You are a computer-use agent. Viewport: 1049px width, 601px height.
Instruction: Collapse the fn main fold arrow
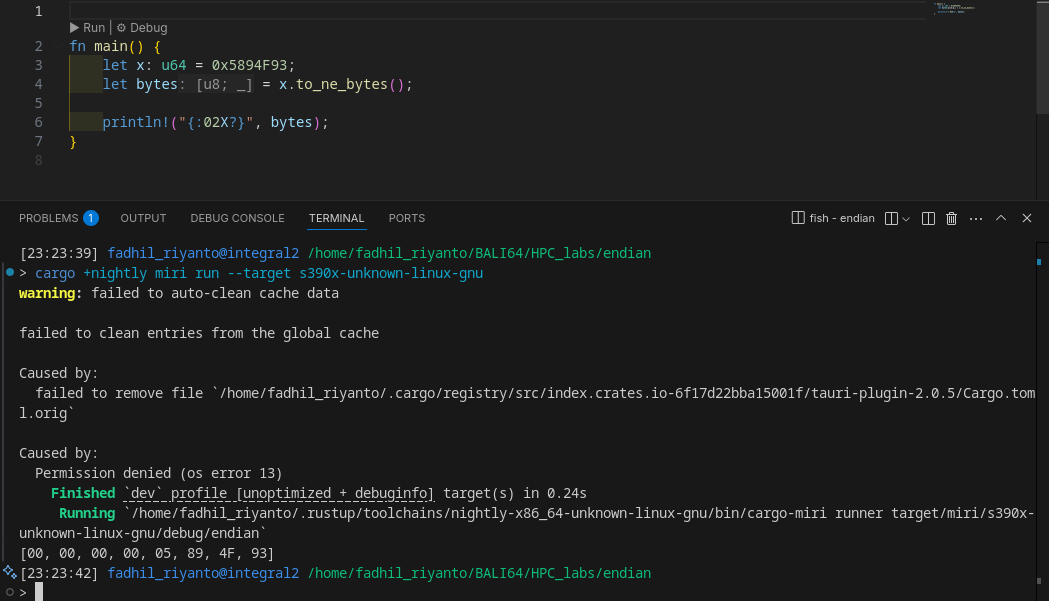pos(56,47)
